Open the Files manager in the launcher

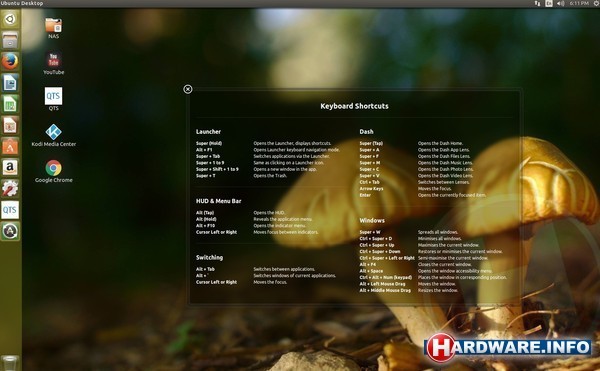coord(10,40)
